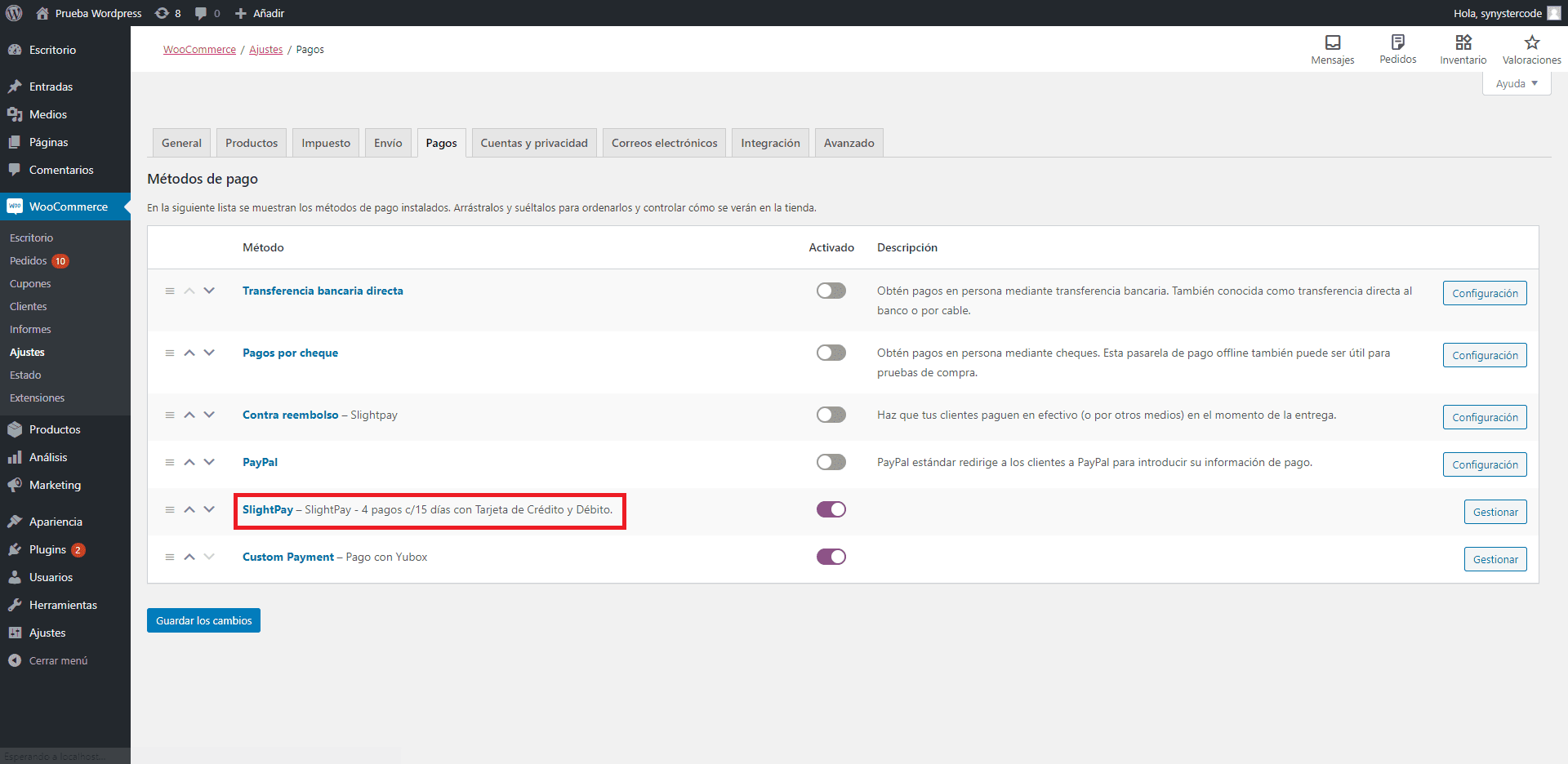The height and width of the screenshot is (764, 1568).
Task: Switch to the Integración tab
Action: pos(771,143)
